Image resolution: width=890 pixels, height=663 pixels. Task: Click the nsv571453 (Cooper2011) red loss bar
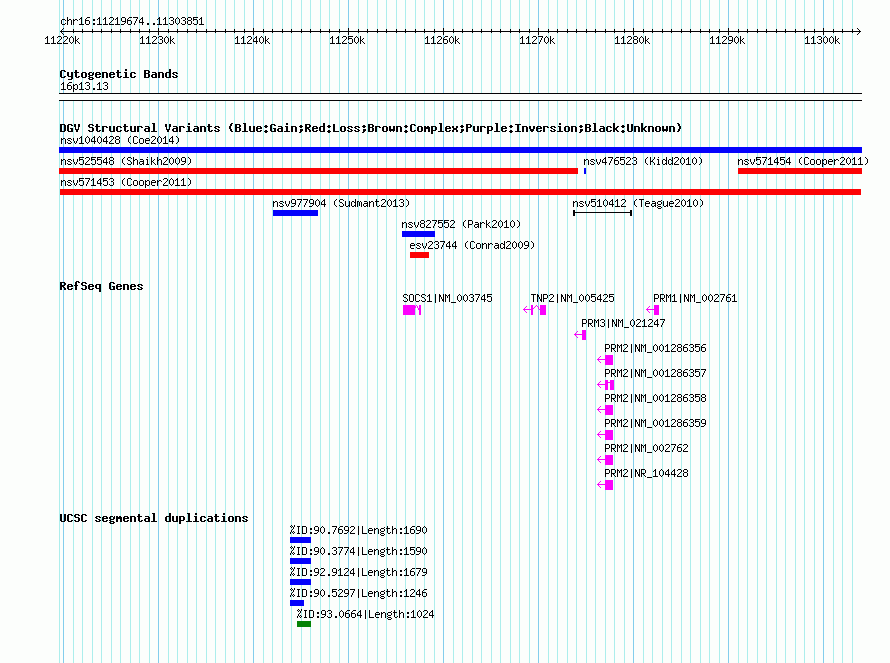(x=460, y=192)
